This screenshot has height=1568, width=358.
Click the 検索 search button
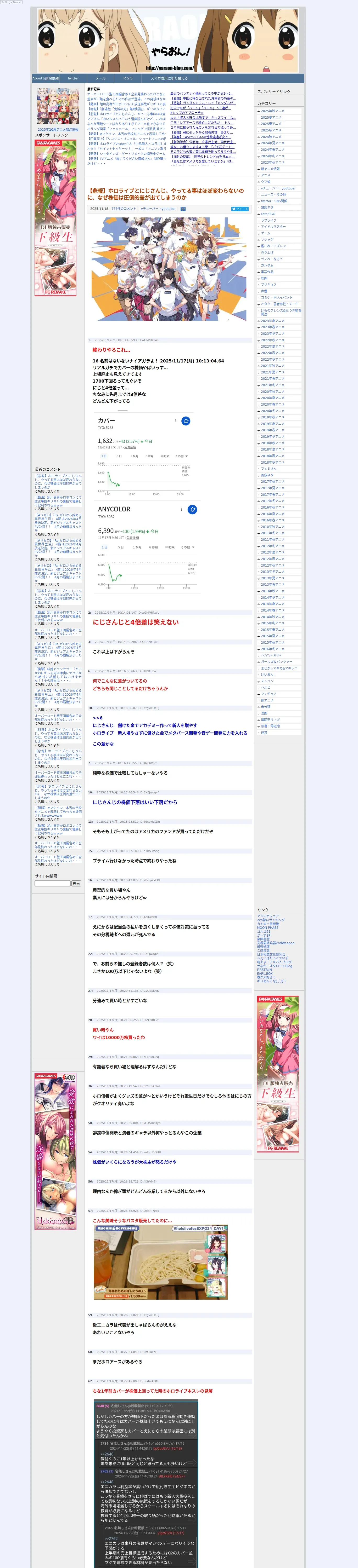[76, 883]
